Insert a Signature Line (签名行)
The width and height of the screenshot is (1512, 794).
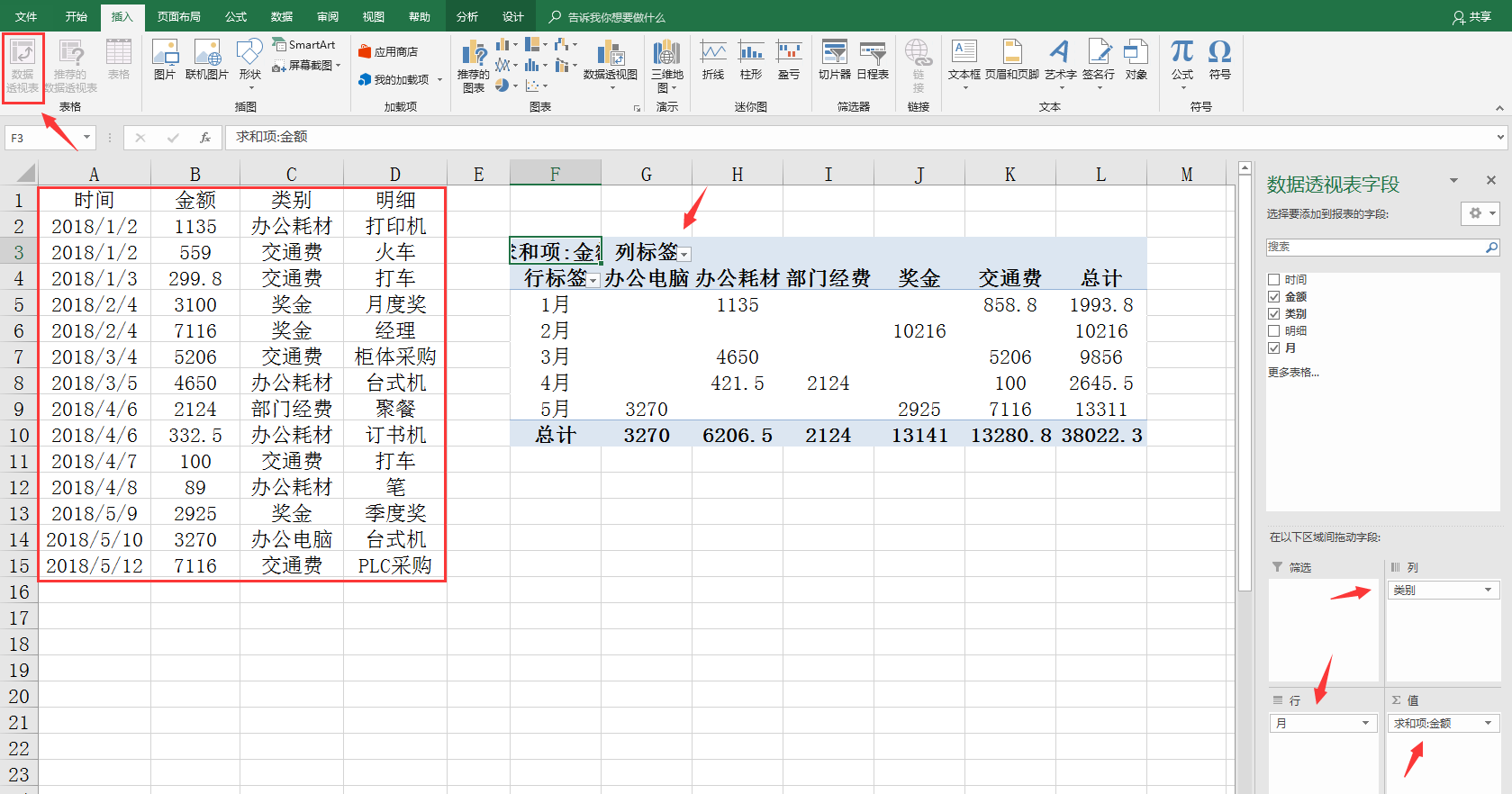tap(1099, 63)
